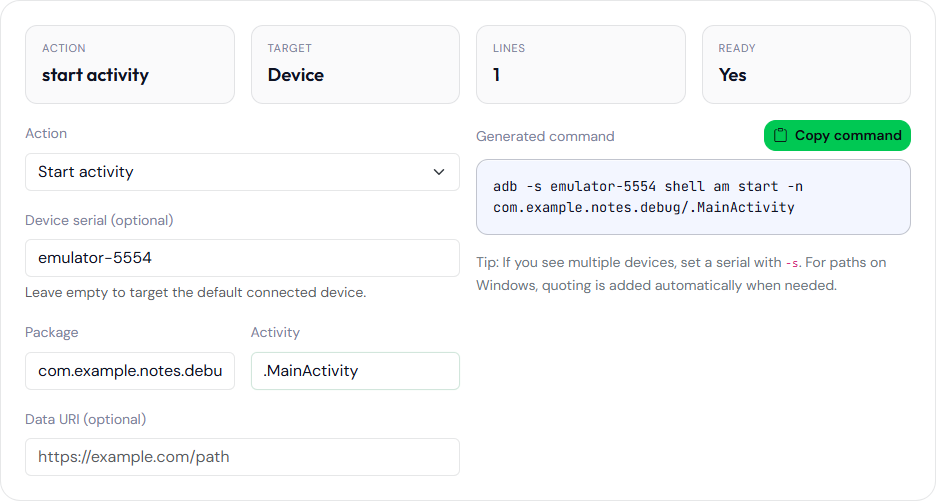Click the ACTION start activity summary card
The image size is (936, 502).
coord(130,64)
